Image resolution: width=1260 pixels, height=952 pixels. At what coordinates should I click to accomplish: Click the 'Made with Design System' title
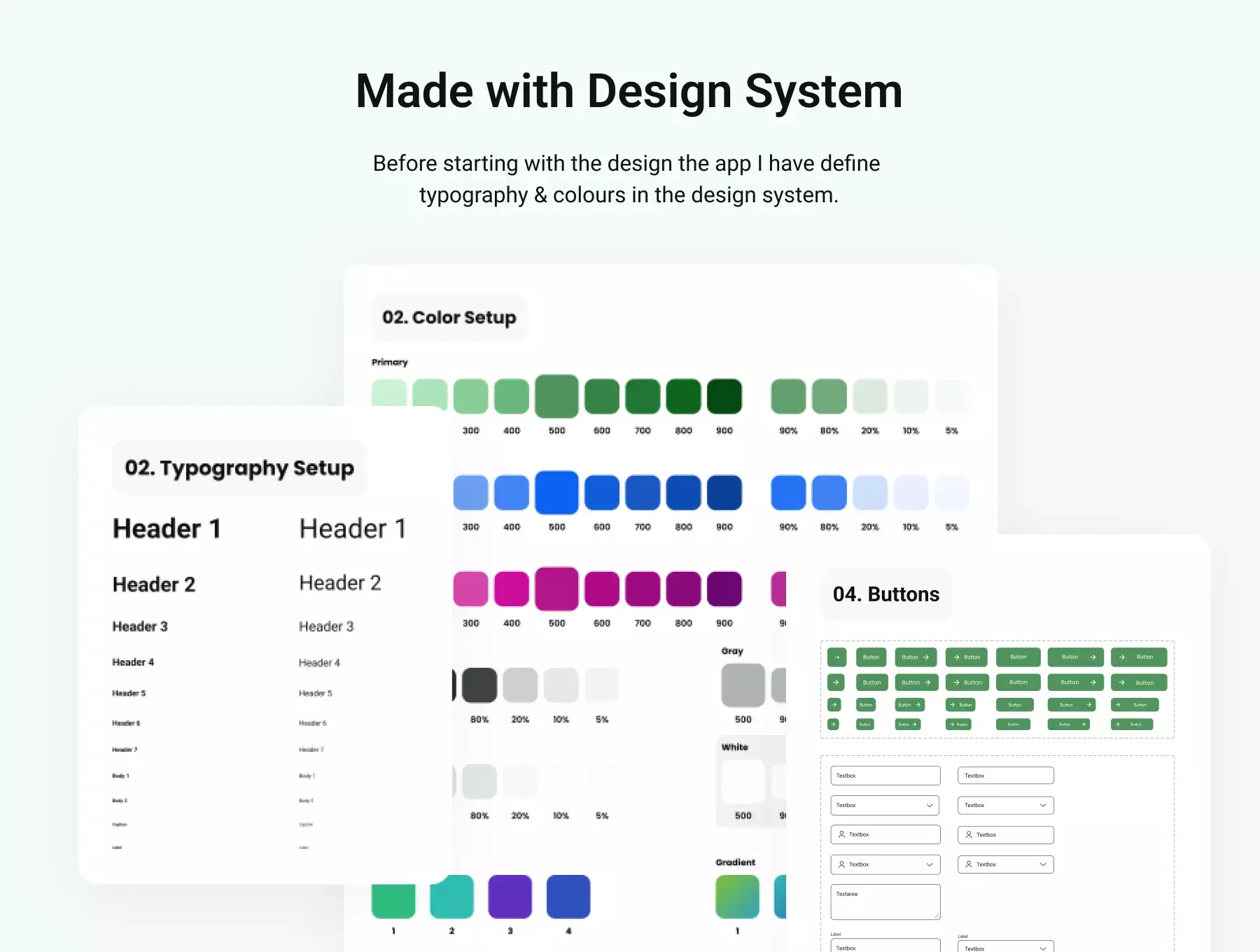click(x=629, y=91)
